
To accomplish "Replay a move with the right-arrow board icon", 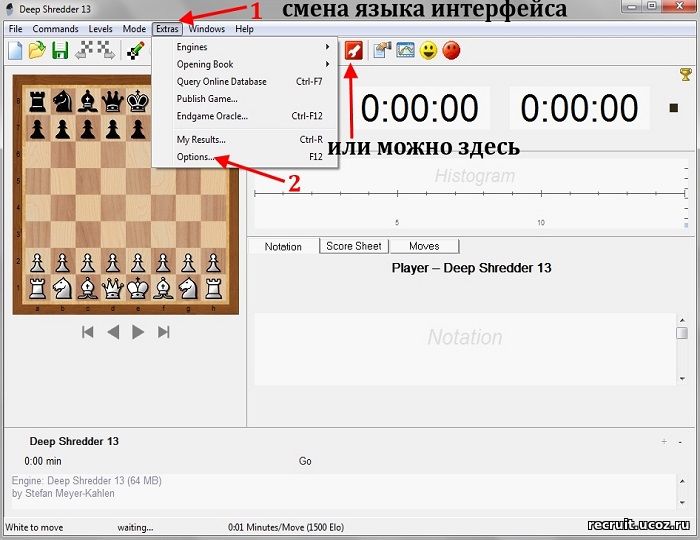I will (106, 50).
